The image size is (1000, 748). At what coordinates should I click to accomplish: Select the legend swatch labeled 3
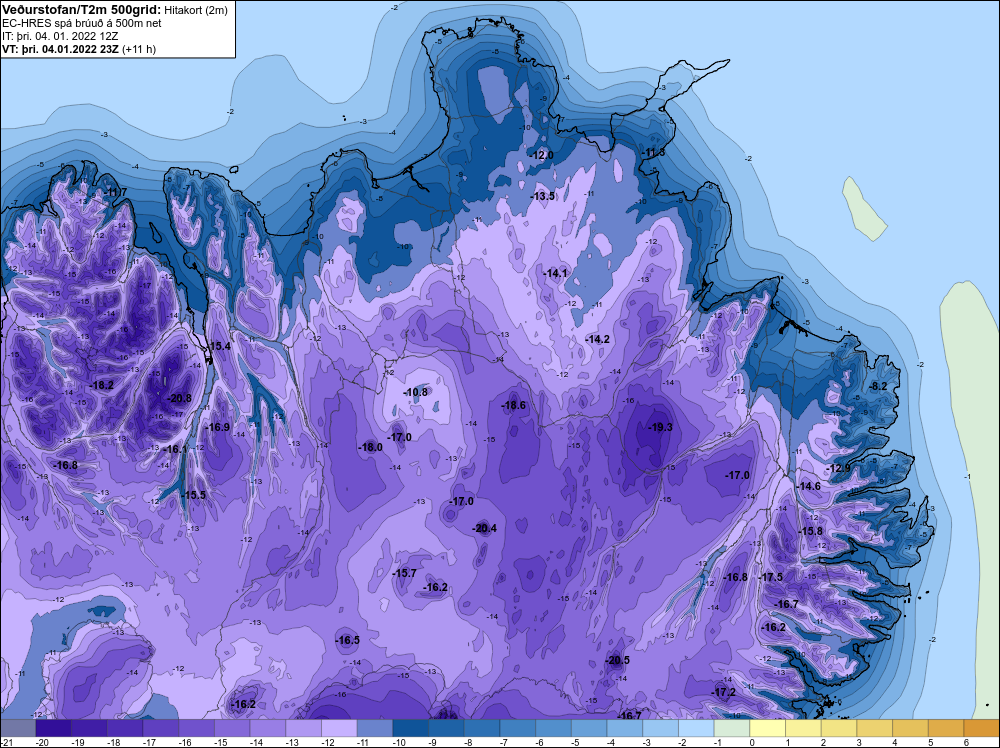pos(875,727)
